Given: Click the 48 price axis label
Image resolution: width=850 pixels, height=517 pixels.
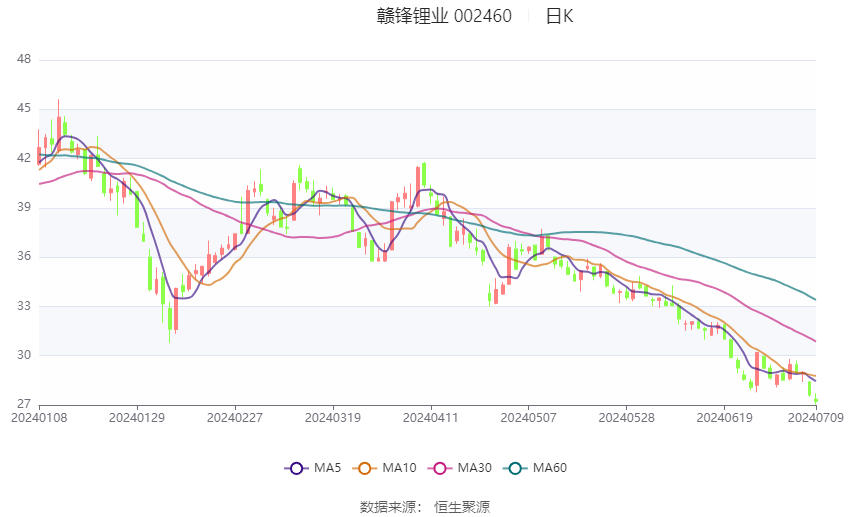Looking at the screenshot, I should tap(24, 59).
